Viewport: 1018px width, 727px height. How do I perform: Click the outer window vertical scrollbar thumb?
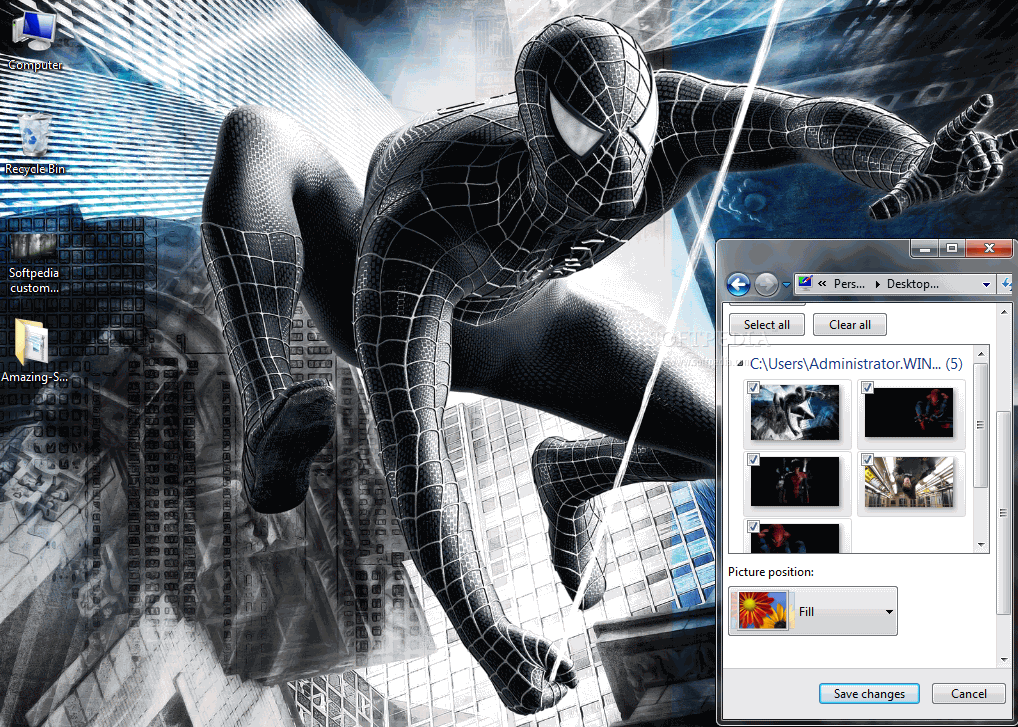pyautogui.click(x=1004, y=513)
